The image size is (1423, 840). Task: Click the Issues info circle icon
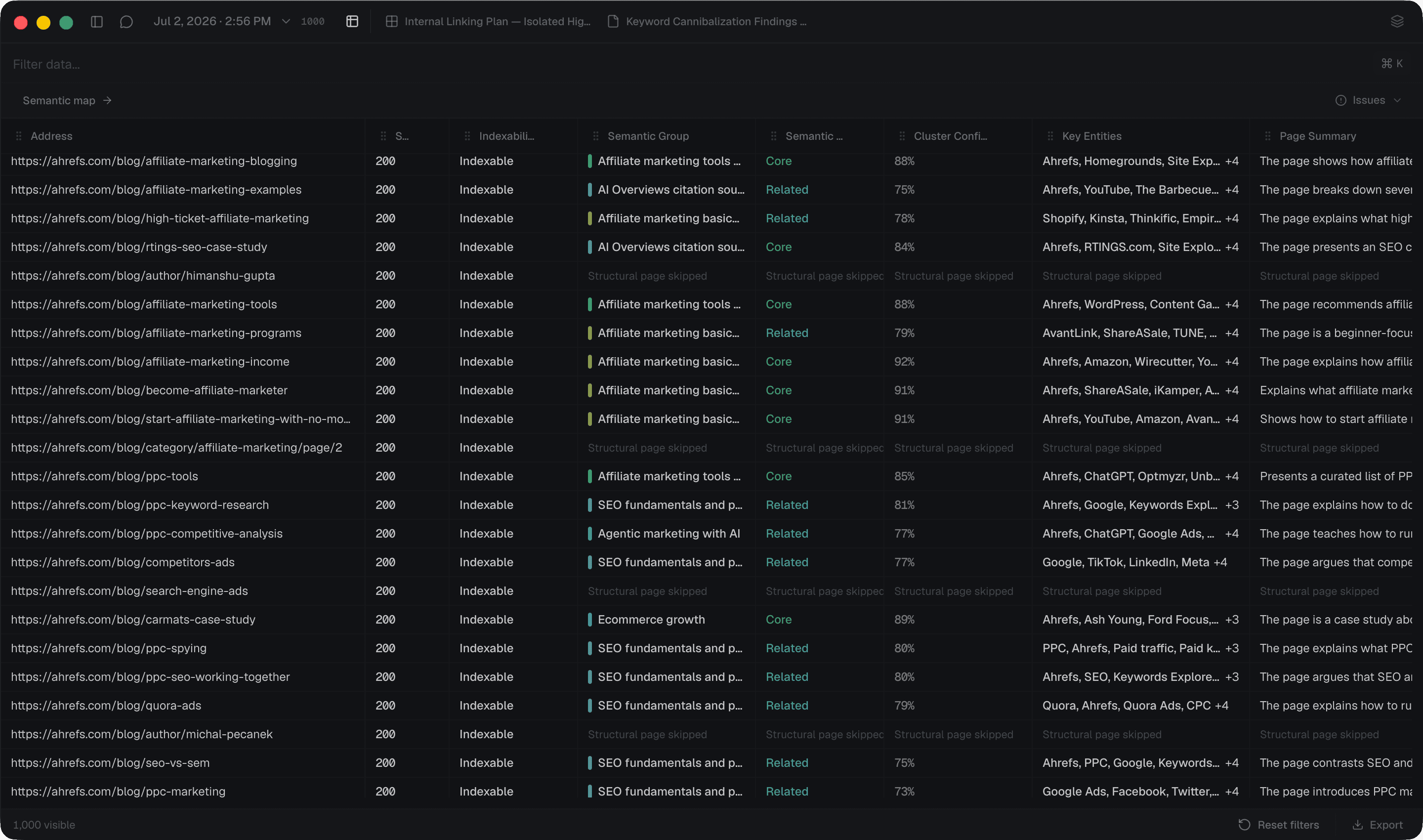tap(1341, 100)
